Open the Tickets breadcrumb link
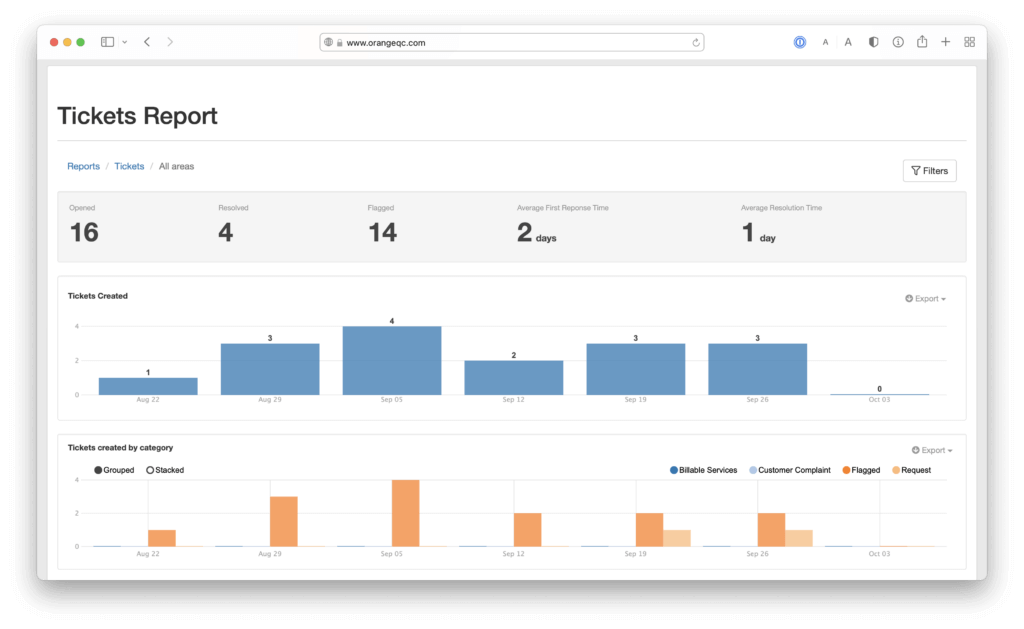Viewport: 1024px width, 629px height. (x=129, y=166)
